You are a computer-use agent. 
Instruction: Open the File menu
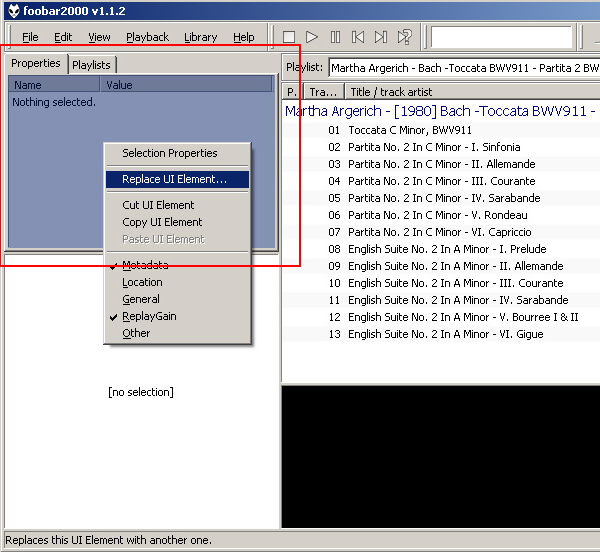(x=30, y=37)
